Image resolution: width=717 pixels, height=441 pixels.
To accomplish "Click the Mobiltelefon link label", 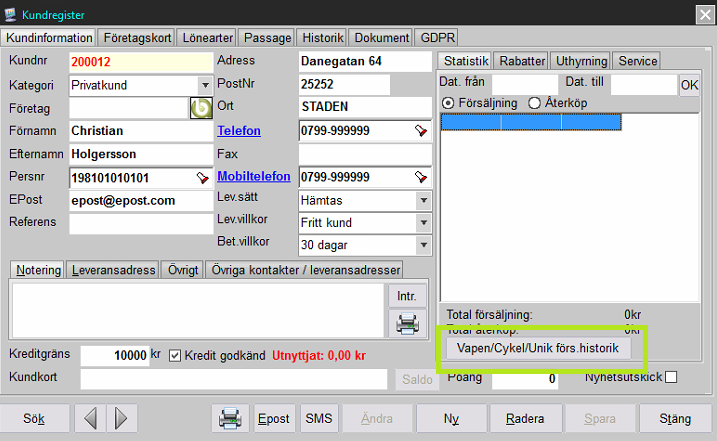I will [x=253, y=177].
